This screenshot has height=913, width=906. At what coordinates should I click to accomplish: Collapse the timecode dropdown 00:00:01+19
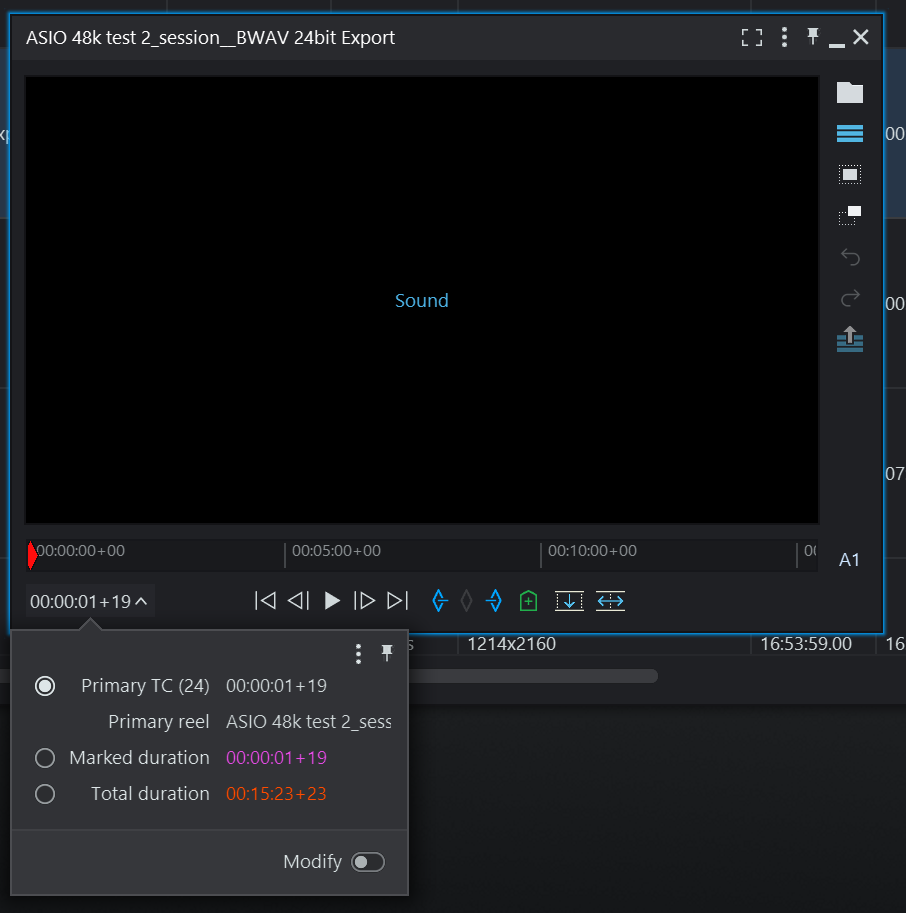90,601
